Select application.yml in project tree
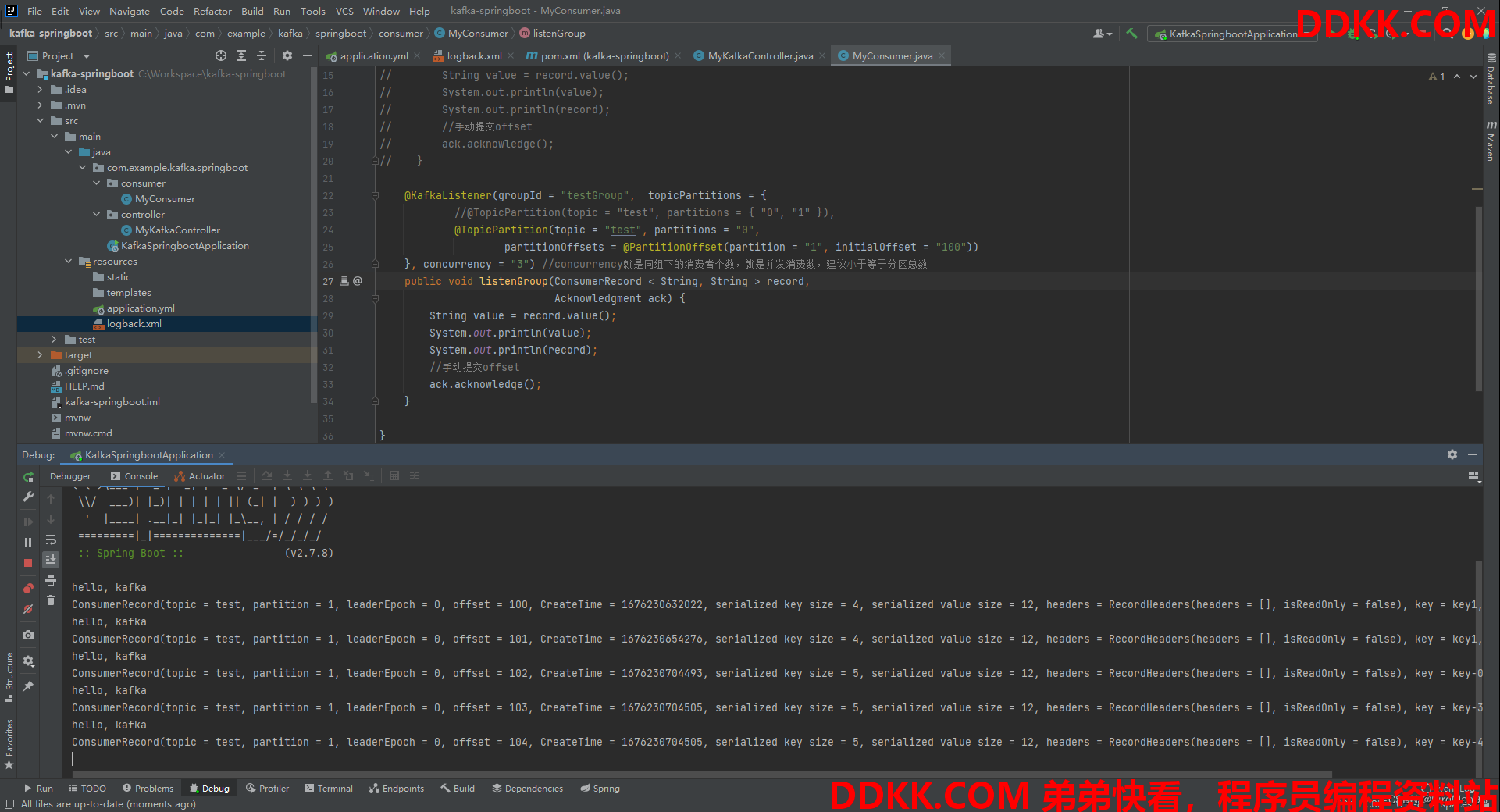The height and width of the screenshot is (812, 1500). (141, 308)
